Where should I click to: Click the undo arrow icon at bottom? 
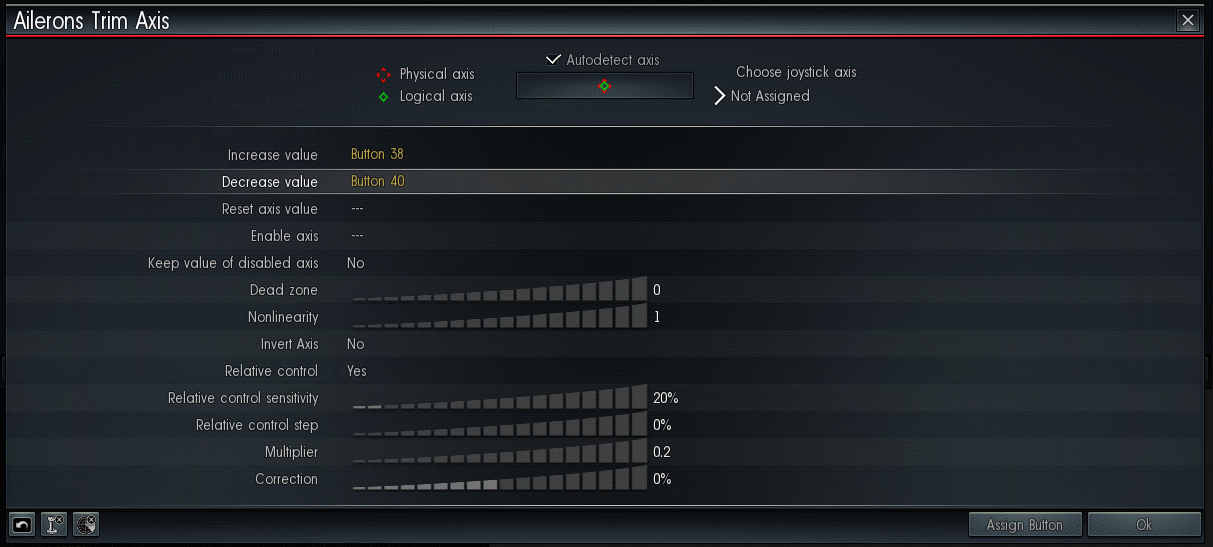point(22,524)
